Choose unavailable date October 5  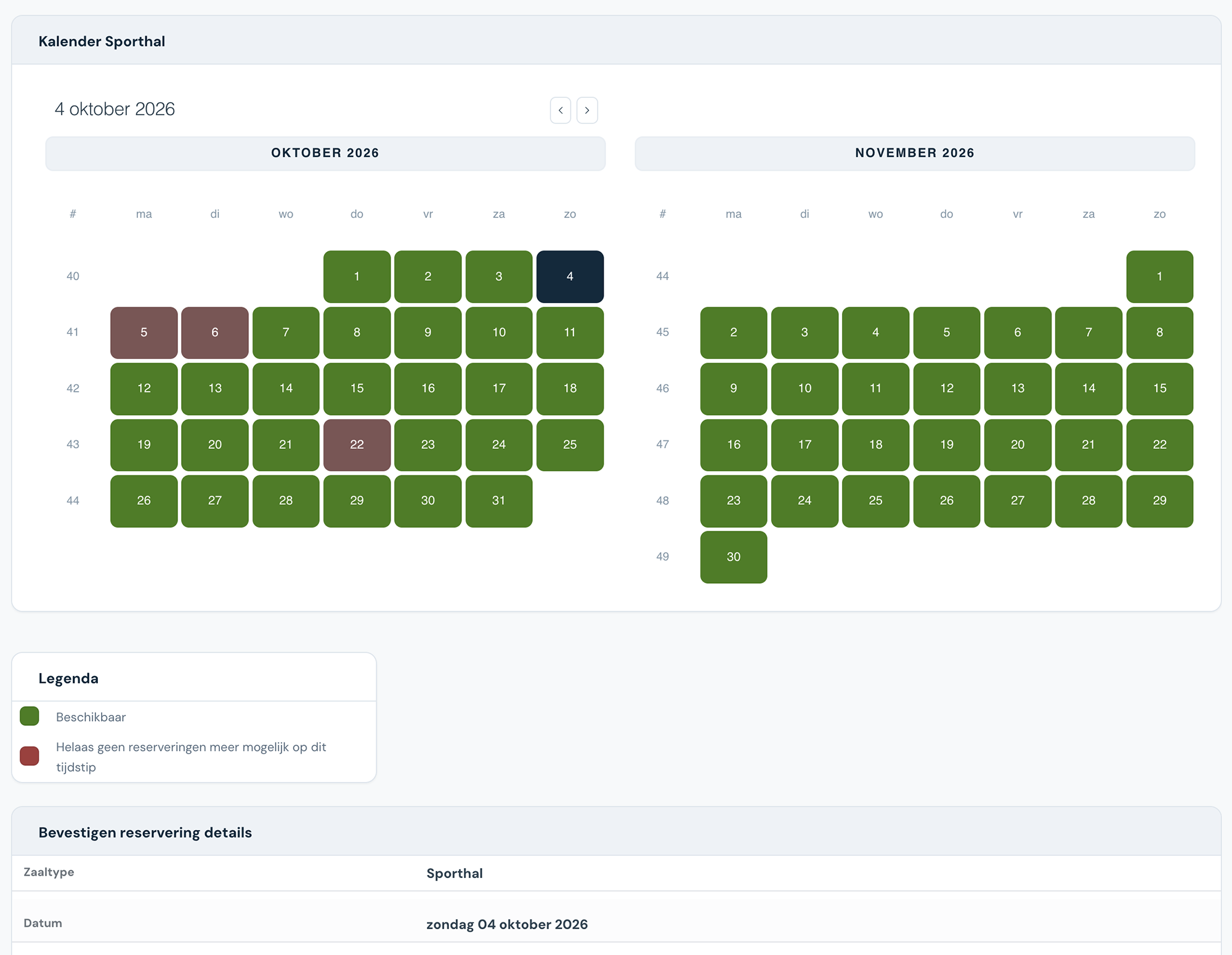pyautogui.click(x=144, y=332)
